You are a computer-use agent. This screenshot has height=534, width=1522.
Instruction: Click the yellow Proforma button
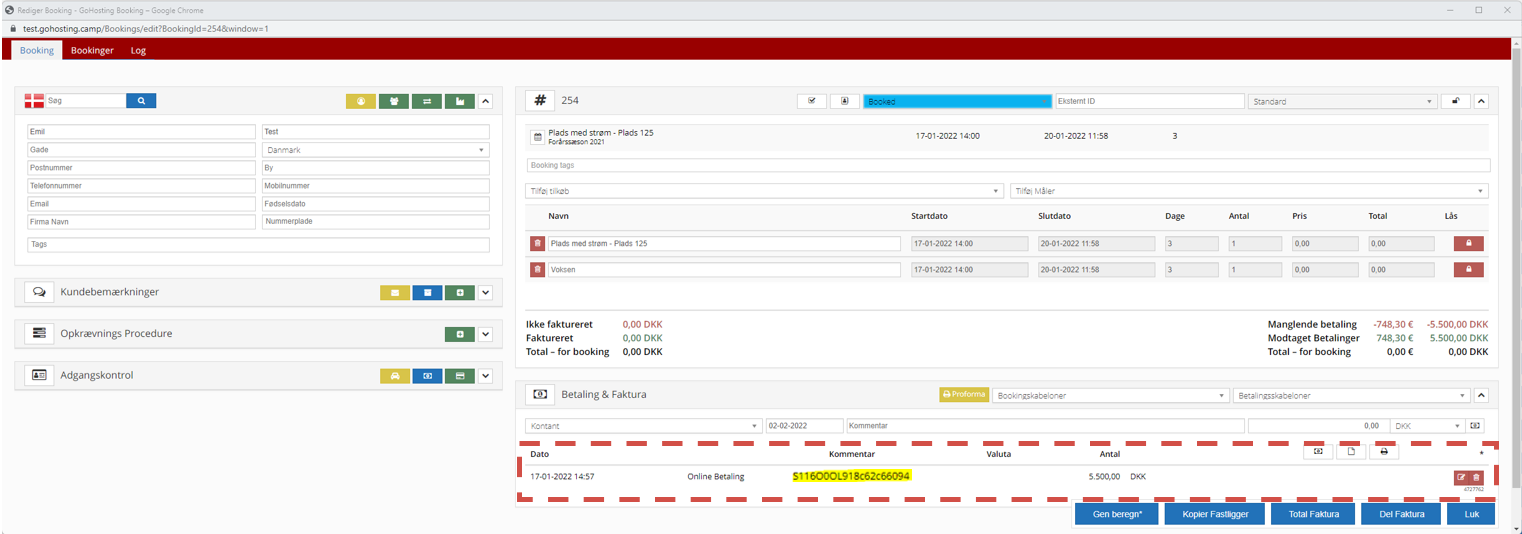964,395
